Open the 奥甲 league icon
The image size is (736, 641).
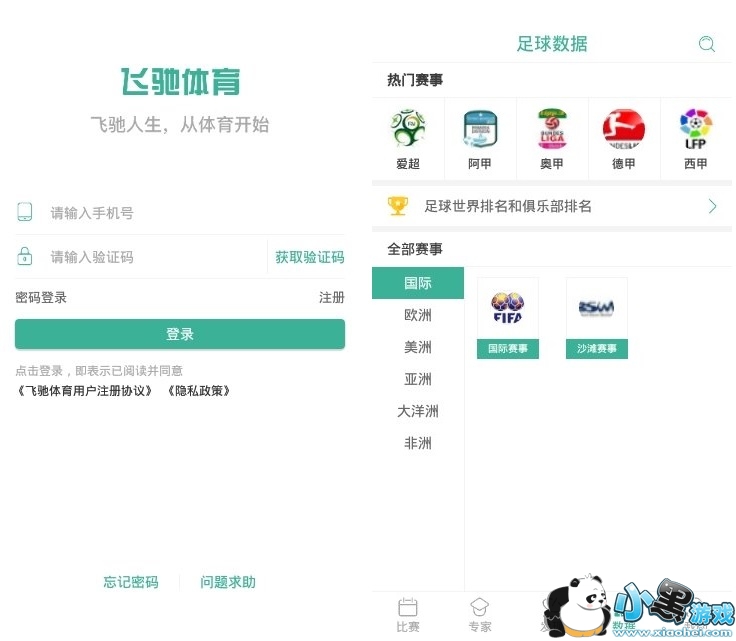point(552,129)
